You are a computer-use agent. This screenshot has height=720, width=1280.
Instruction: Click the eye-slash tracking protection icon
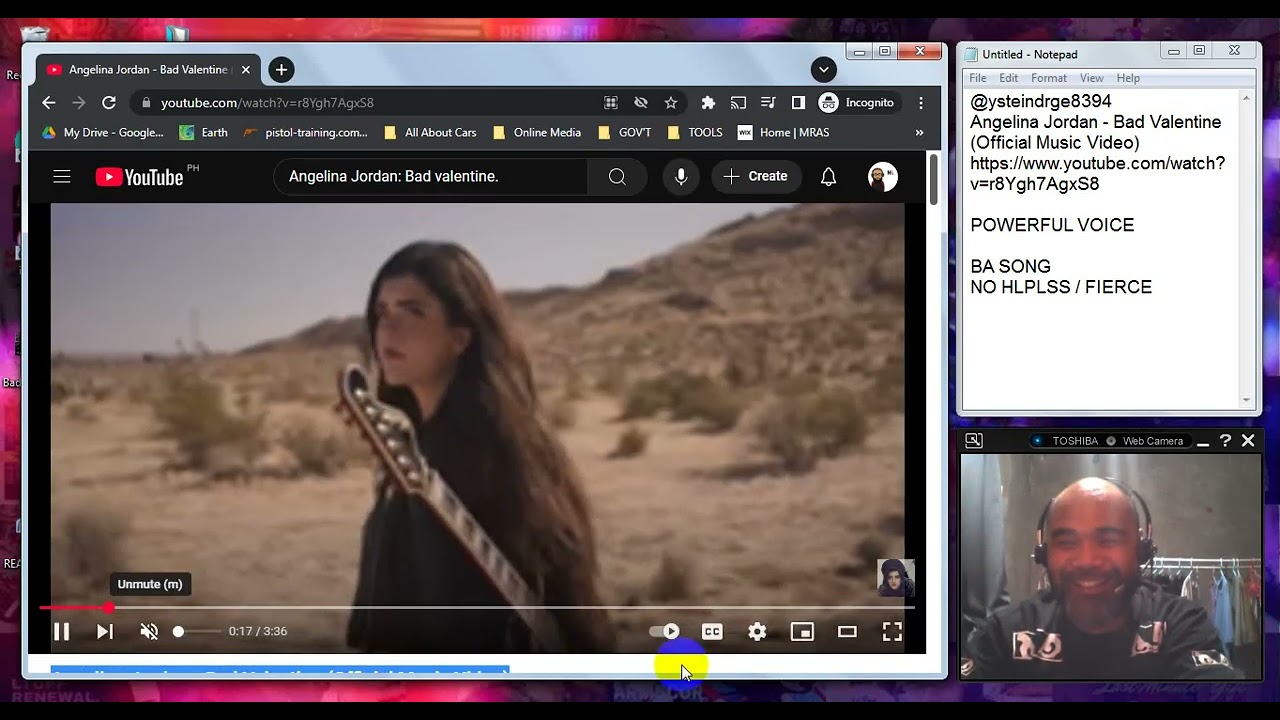[641, 102]
